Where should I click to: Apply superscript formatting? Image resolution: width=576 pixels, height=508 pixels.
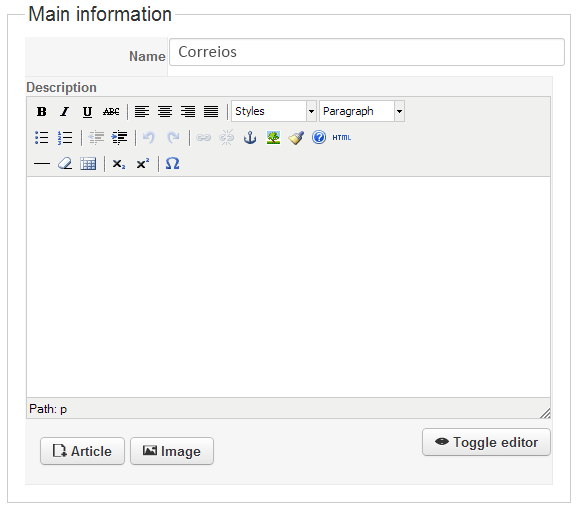coord(142,164)
